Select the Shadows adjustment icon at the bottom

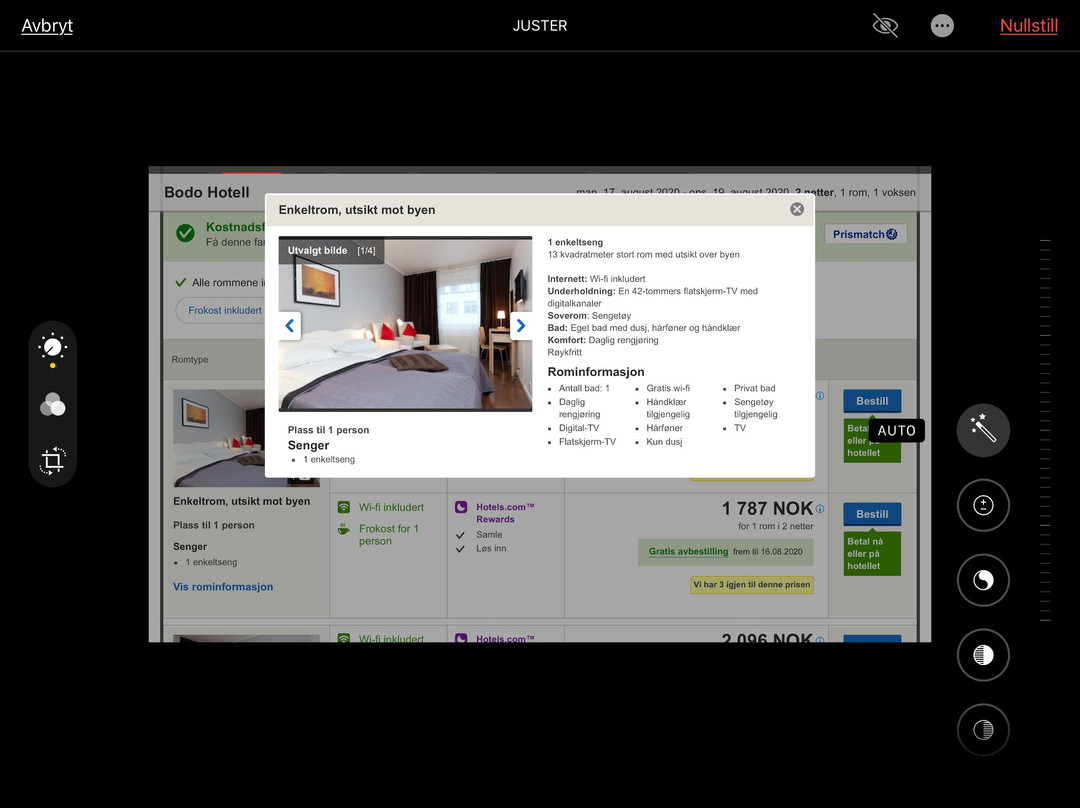coord(983,730)
